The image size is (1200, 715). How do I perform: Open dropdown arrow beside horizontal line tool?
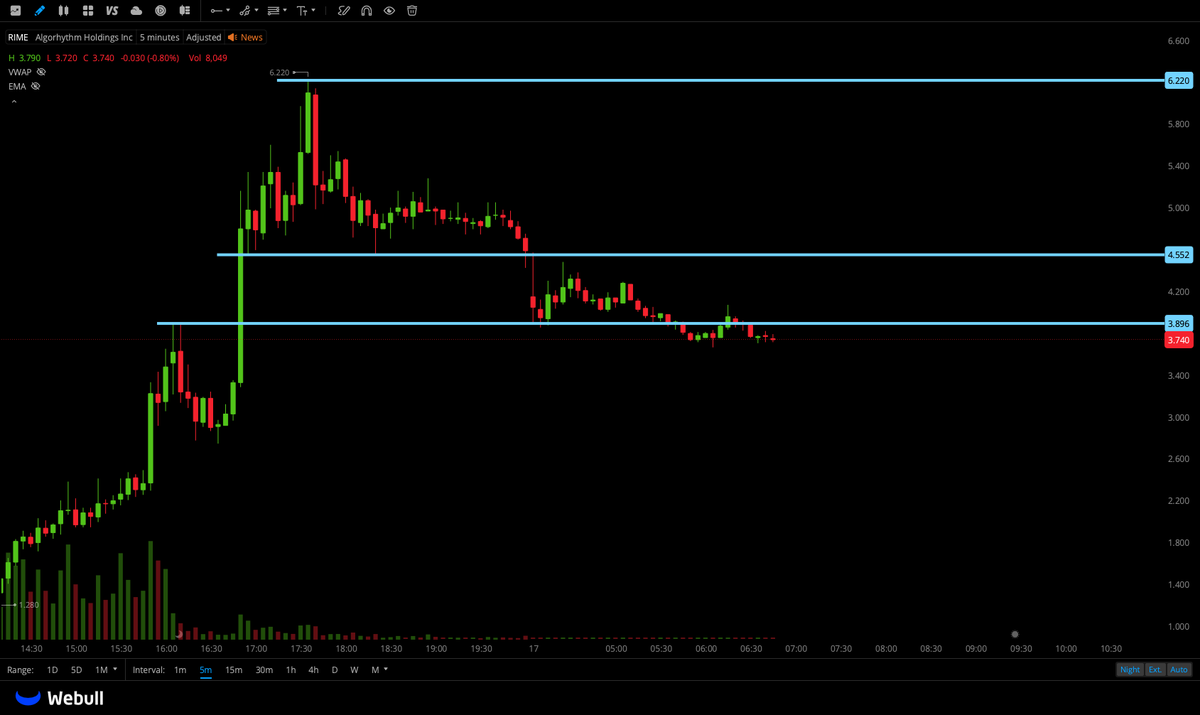pos(228,11)
